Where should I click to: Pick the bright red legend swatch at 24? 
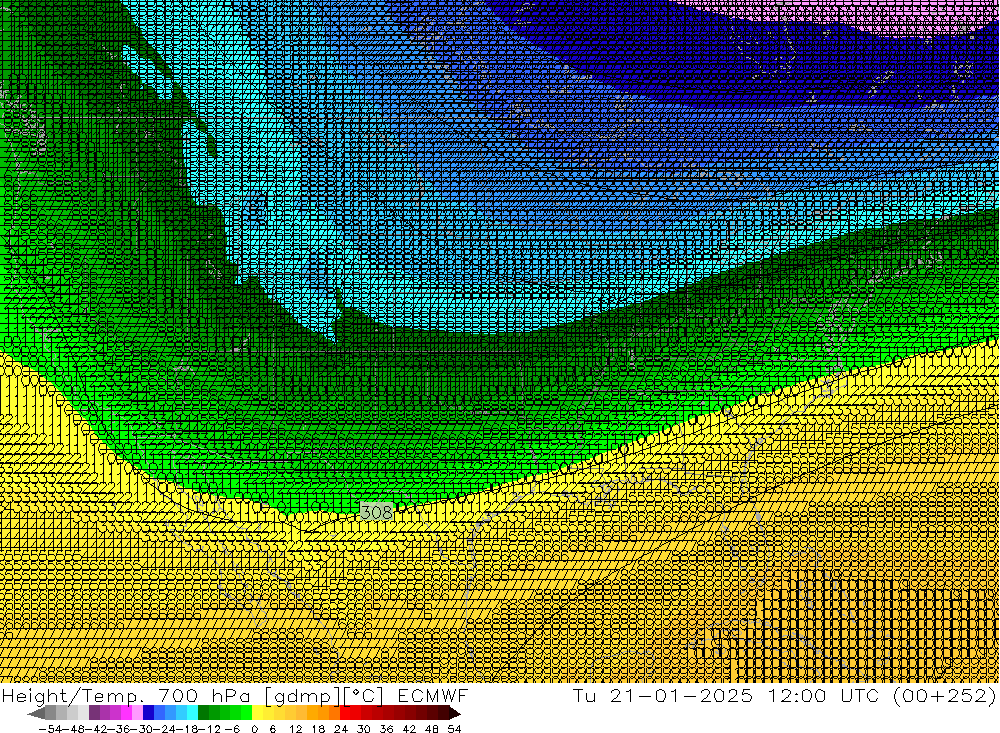click(x=345, y=713)
